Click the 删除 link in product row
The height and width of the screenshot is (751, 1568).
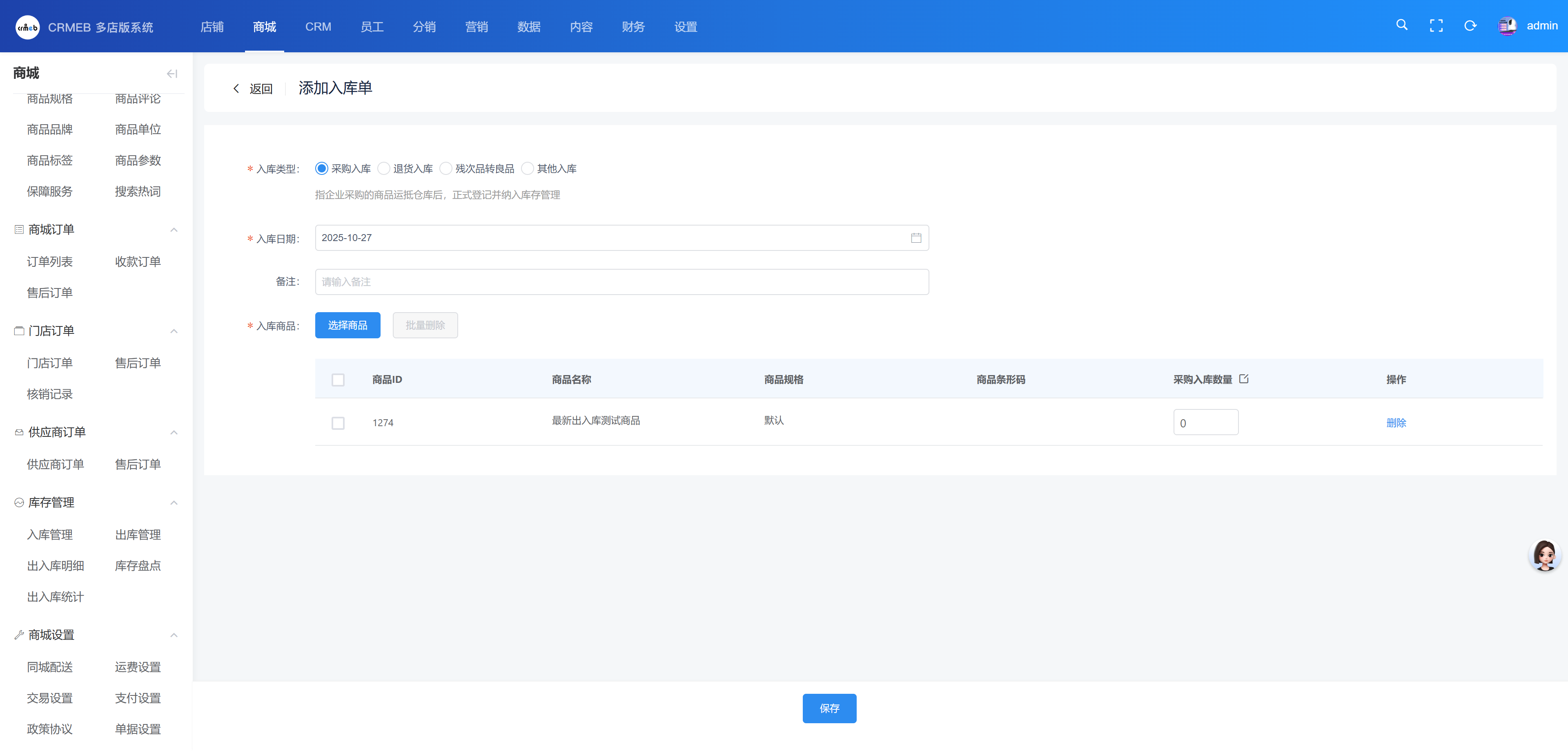pos(1396,423)
